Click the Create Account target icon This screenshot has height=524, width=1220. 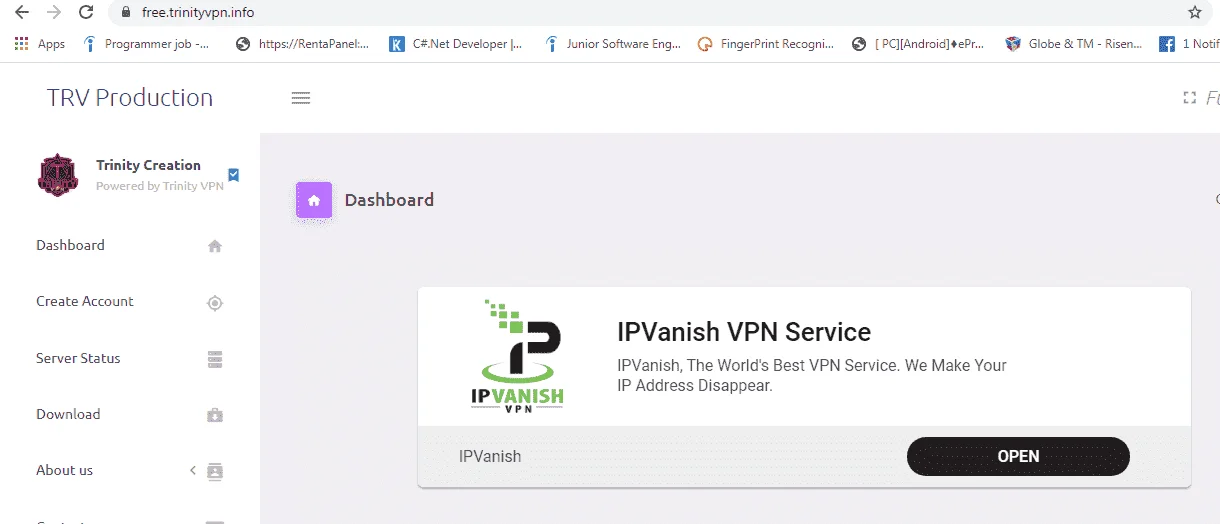click(x=214, y=303)
